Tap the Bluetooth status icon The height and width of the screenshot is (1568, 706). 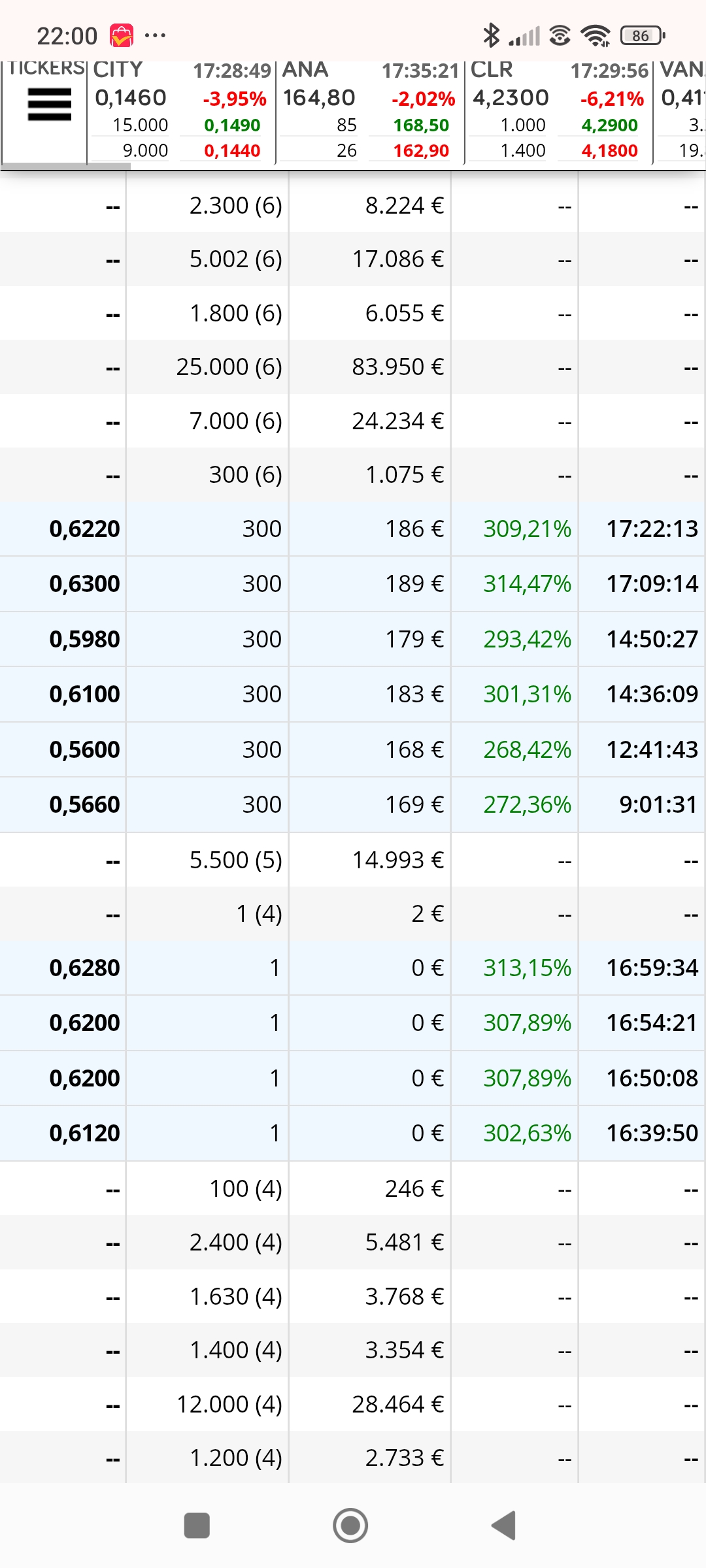[x=491, y=35]
